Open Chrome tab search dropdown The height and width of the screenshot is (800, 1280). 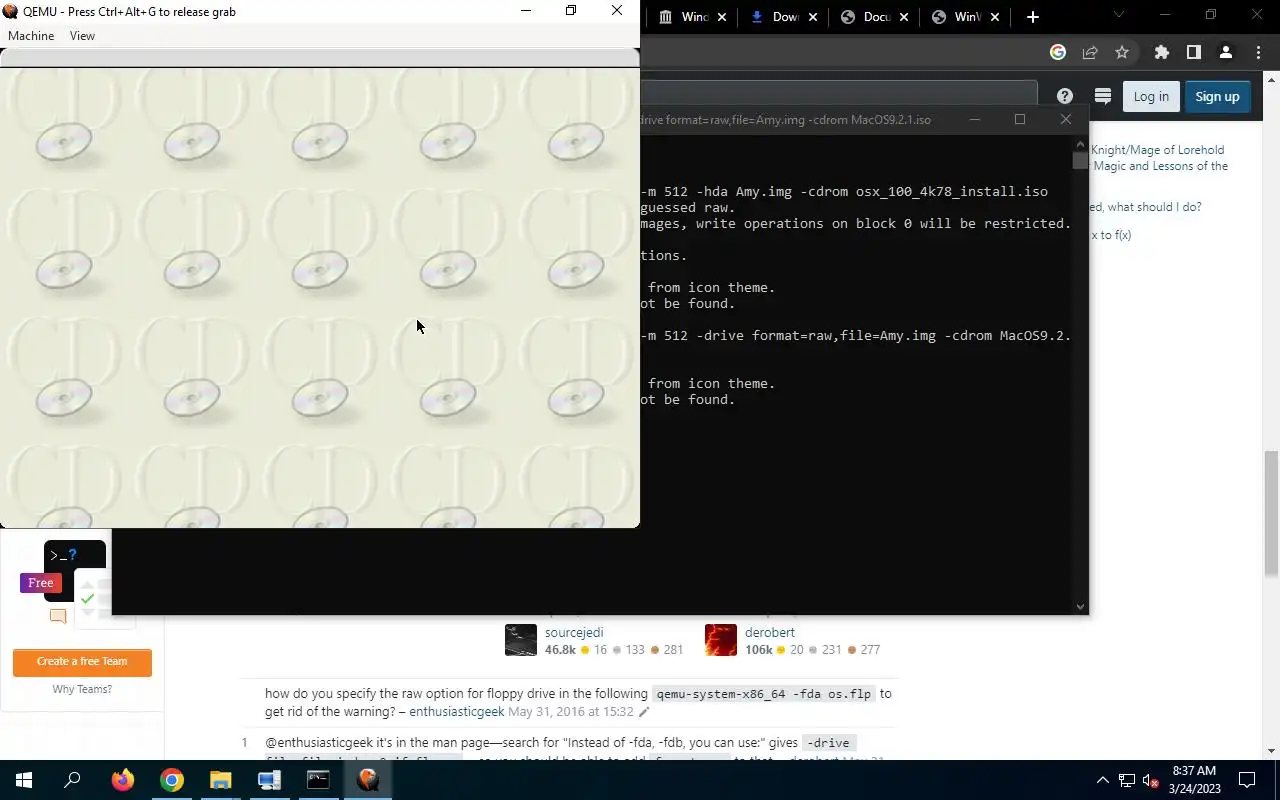1119,15
